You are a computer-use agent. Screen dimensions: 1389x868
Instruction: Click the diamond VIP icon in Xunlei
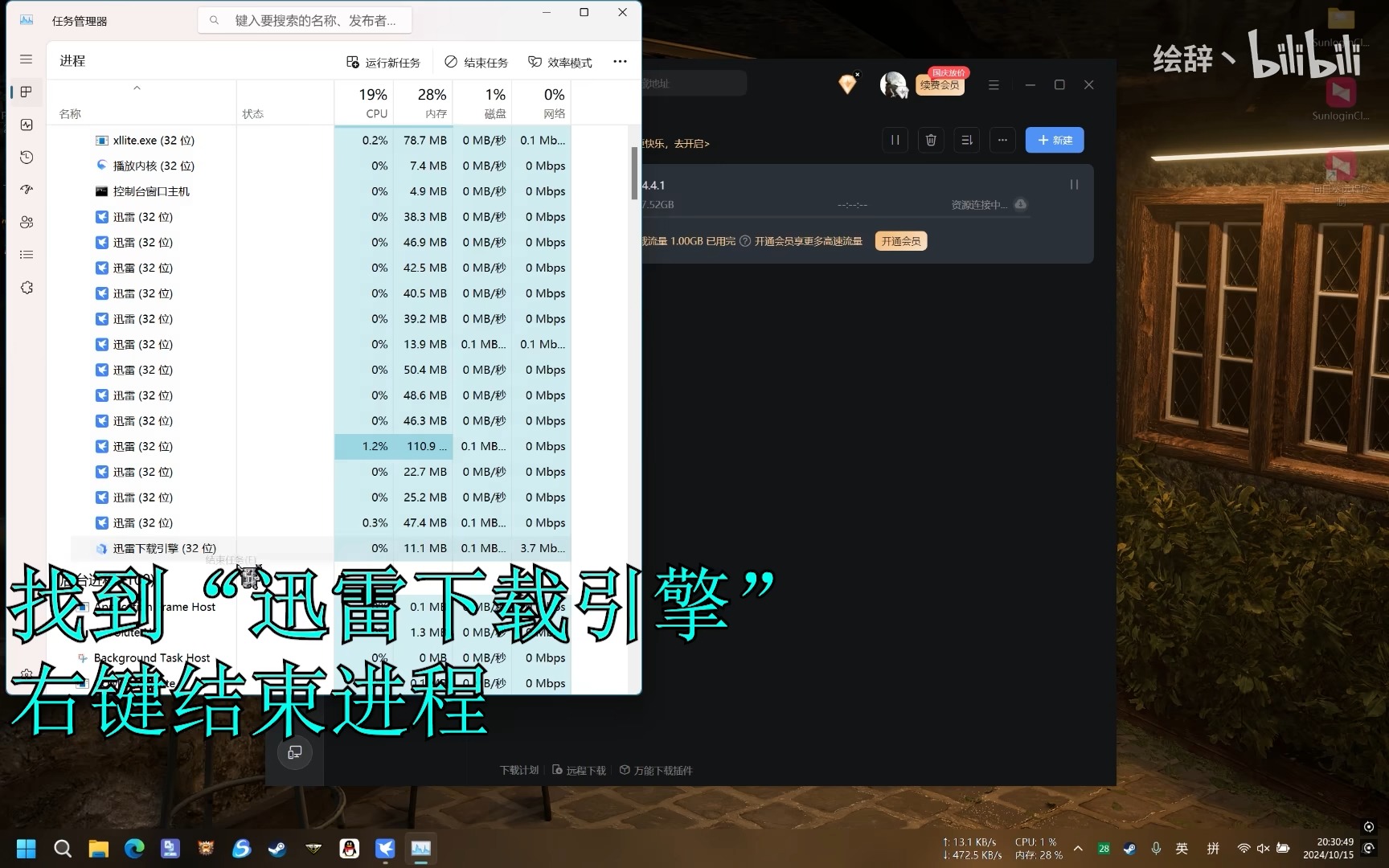(x=847, y=84)
